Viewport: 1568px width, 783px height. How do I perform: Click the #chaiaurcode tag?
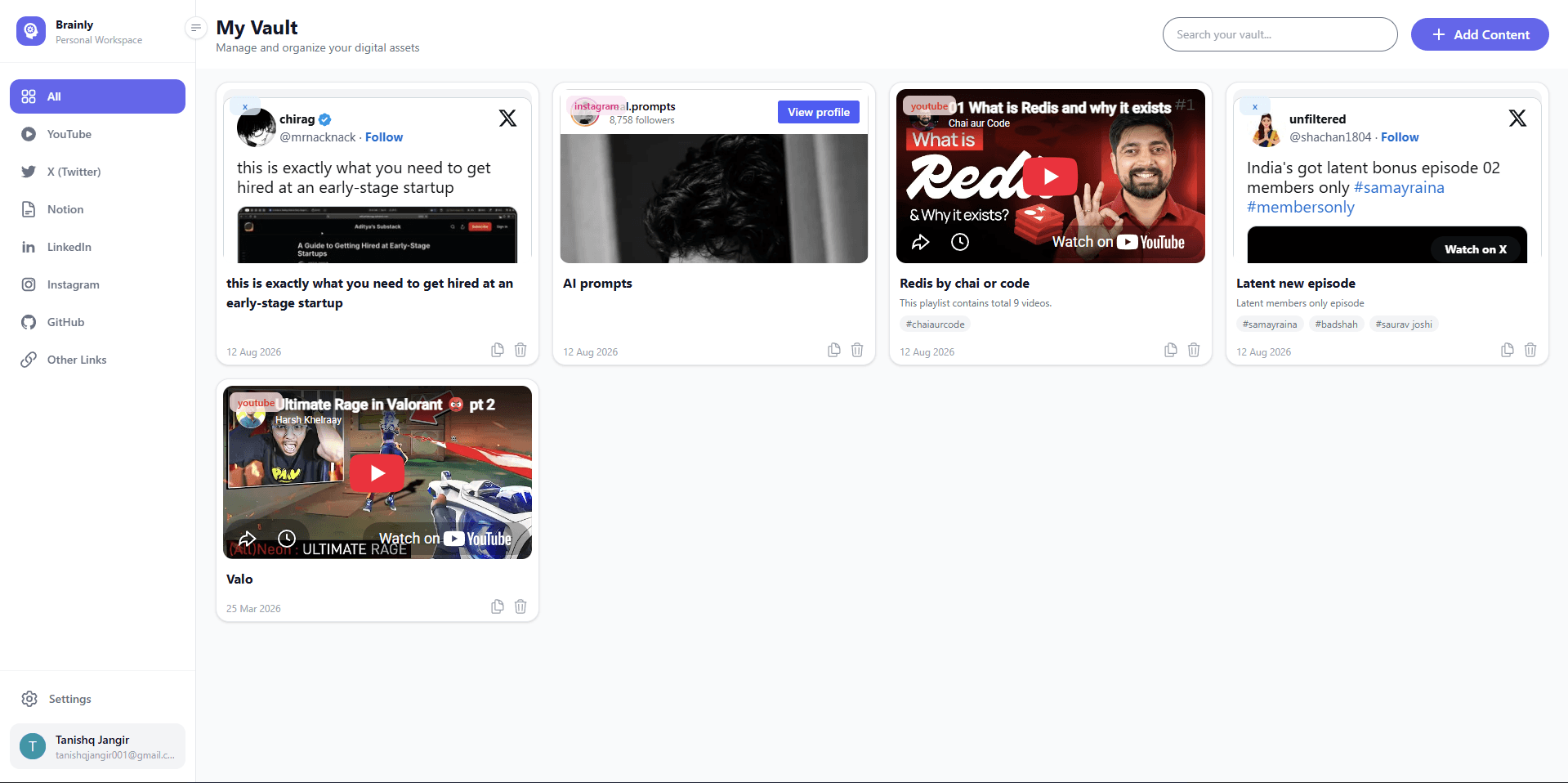(x=936, y=324)
